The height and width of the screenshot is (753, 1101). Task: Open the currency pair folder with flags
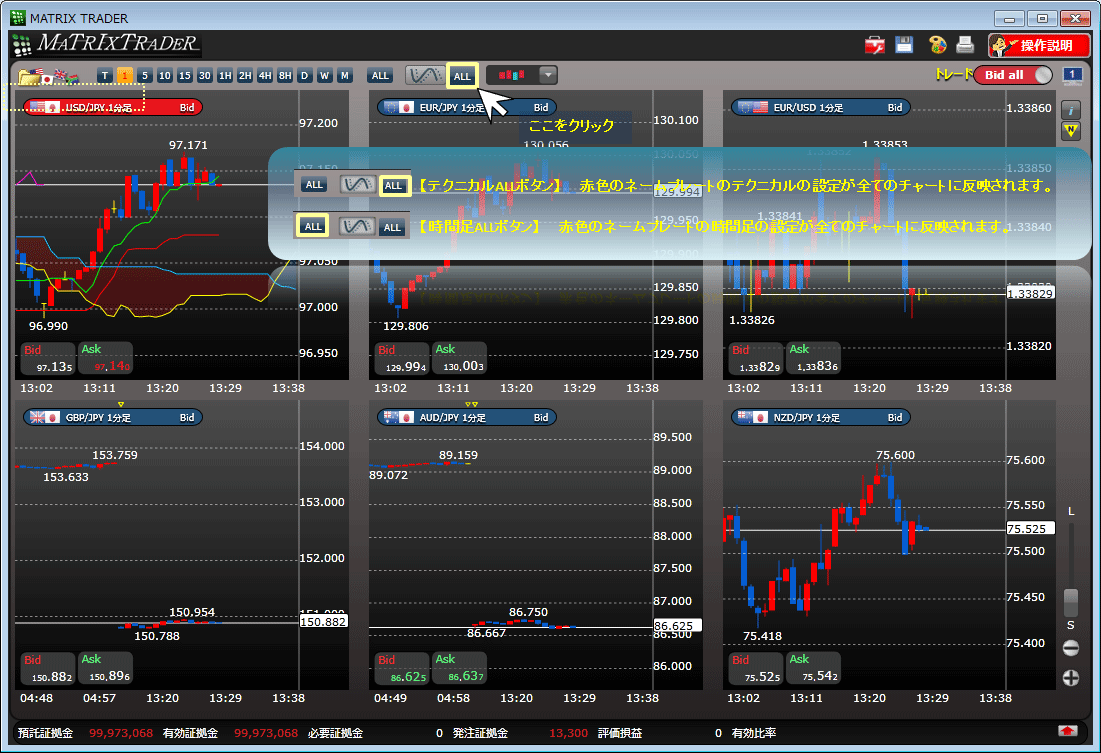48,76
